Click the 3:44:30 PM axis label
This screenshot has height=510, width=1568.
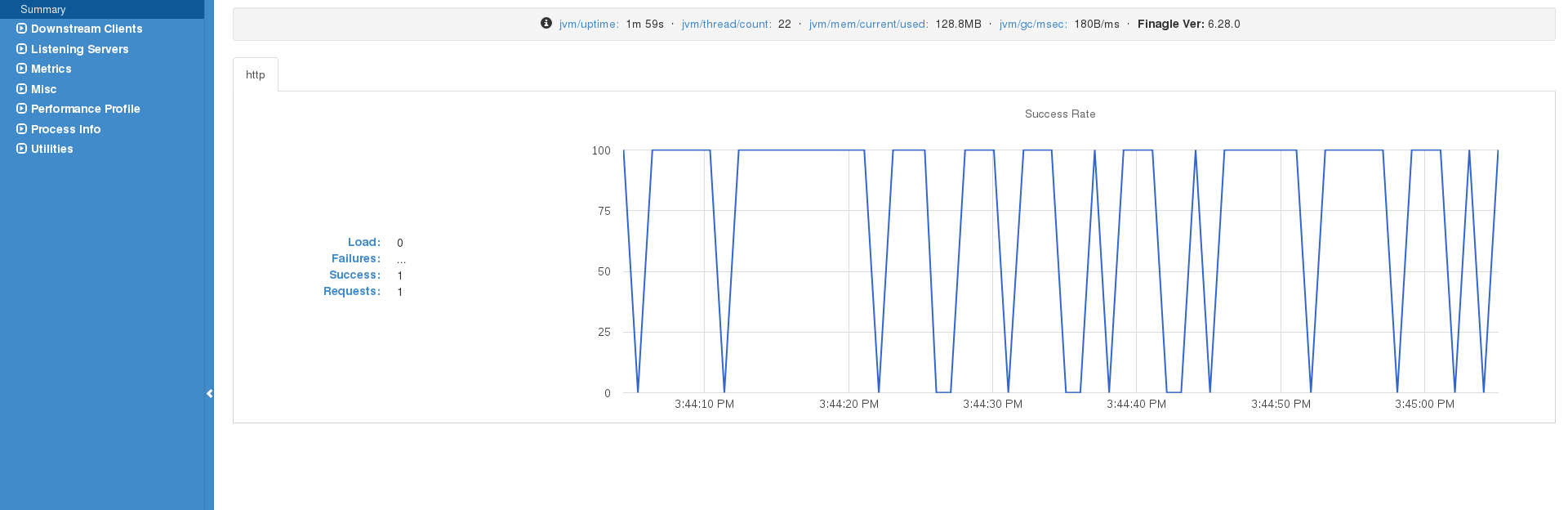[x=993, y=404]
